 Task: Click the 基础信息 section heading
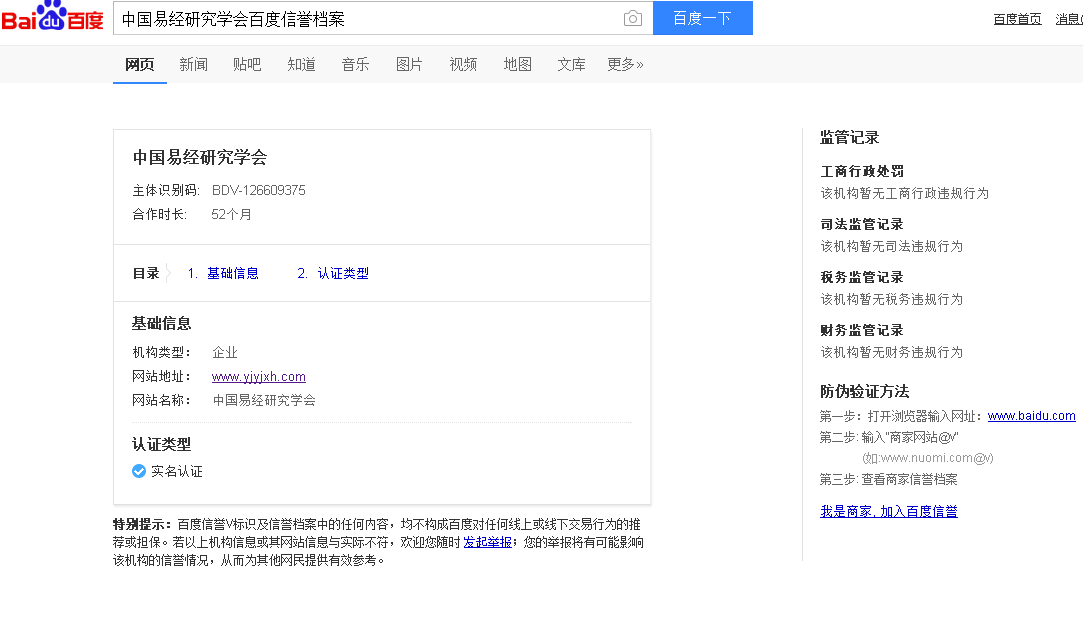pos(162,323)
